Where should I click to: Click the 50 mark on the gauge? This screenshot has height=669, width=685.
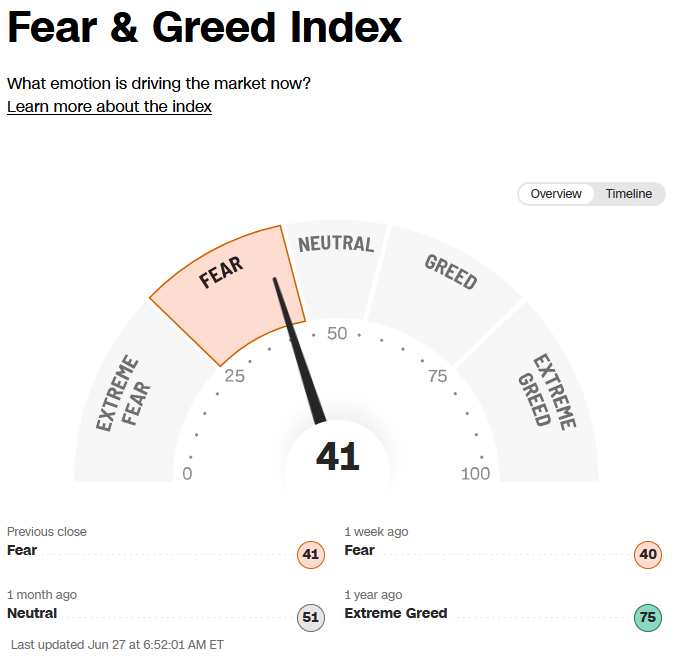337,334
